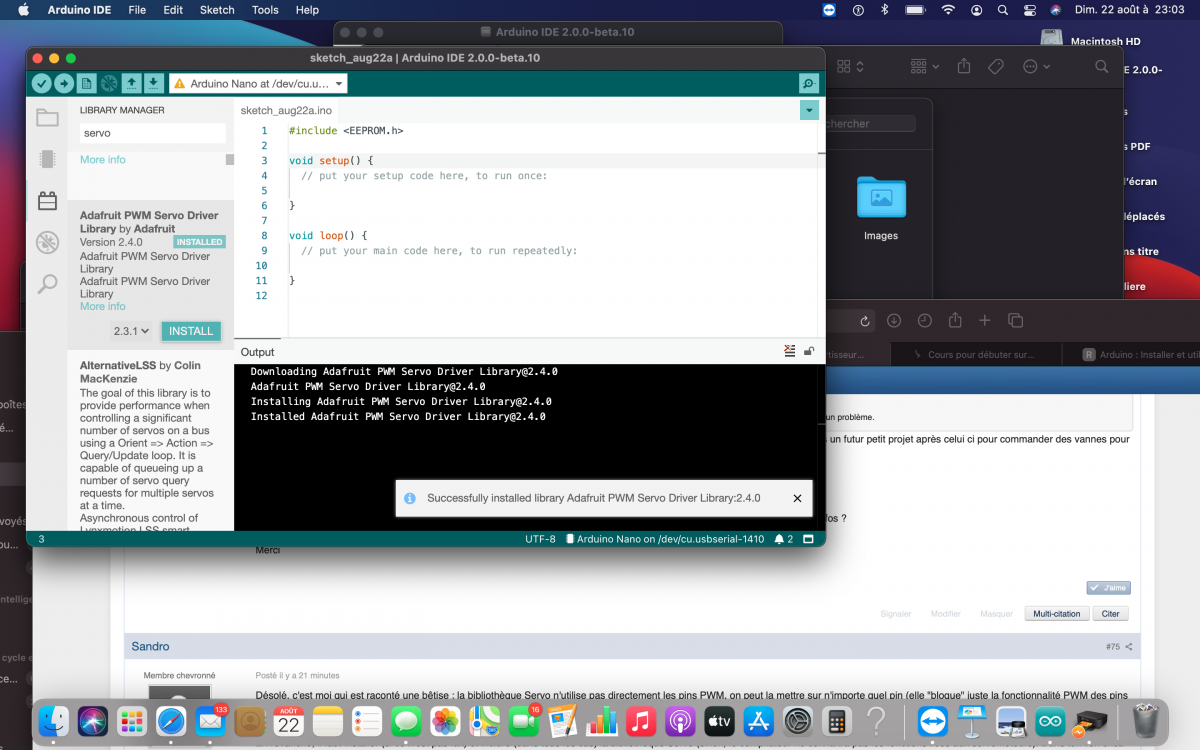Open the Help menu

point(307,10)
